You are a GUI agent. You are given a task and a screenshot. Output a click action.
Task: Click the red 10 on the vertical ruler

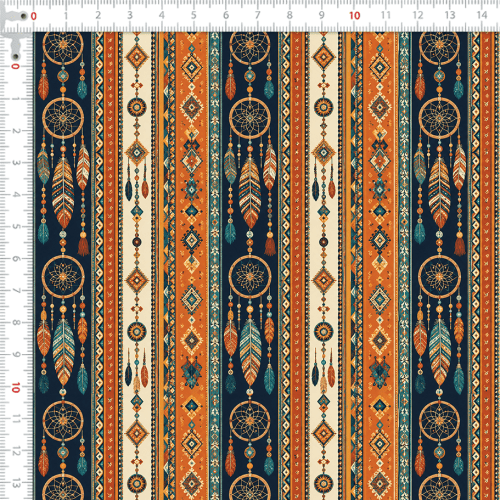pyautogui.click(x=16, y=388)
